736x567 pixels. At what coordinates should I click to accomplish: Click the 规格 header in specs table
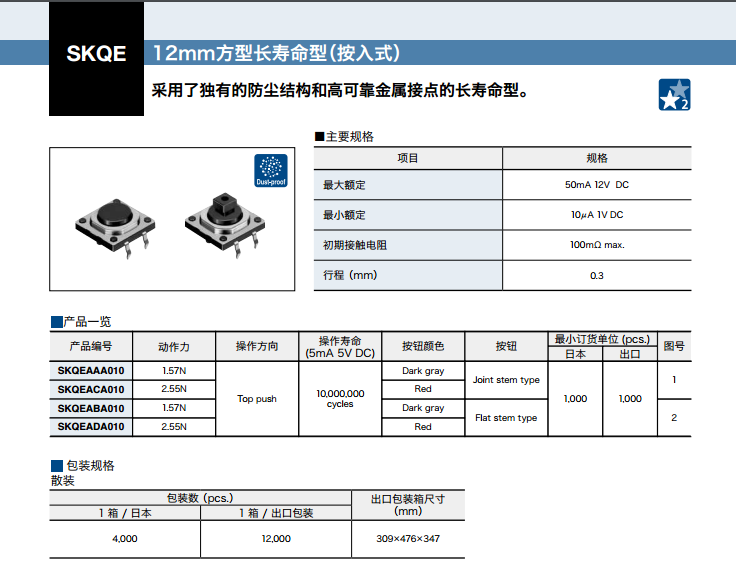pyautogui.click(x=597, y=158)
